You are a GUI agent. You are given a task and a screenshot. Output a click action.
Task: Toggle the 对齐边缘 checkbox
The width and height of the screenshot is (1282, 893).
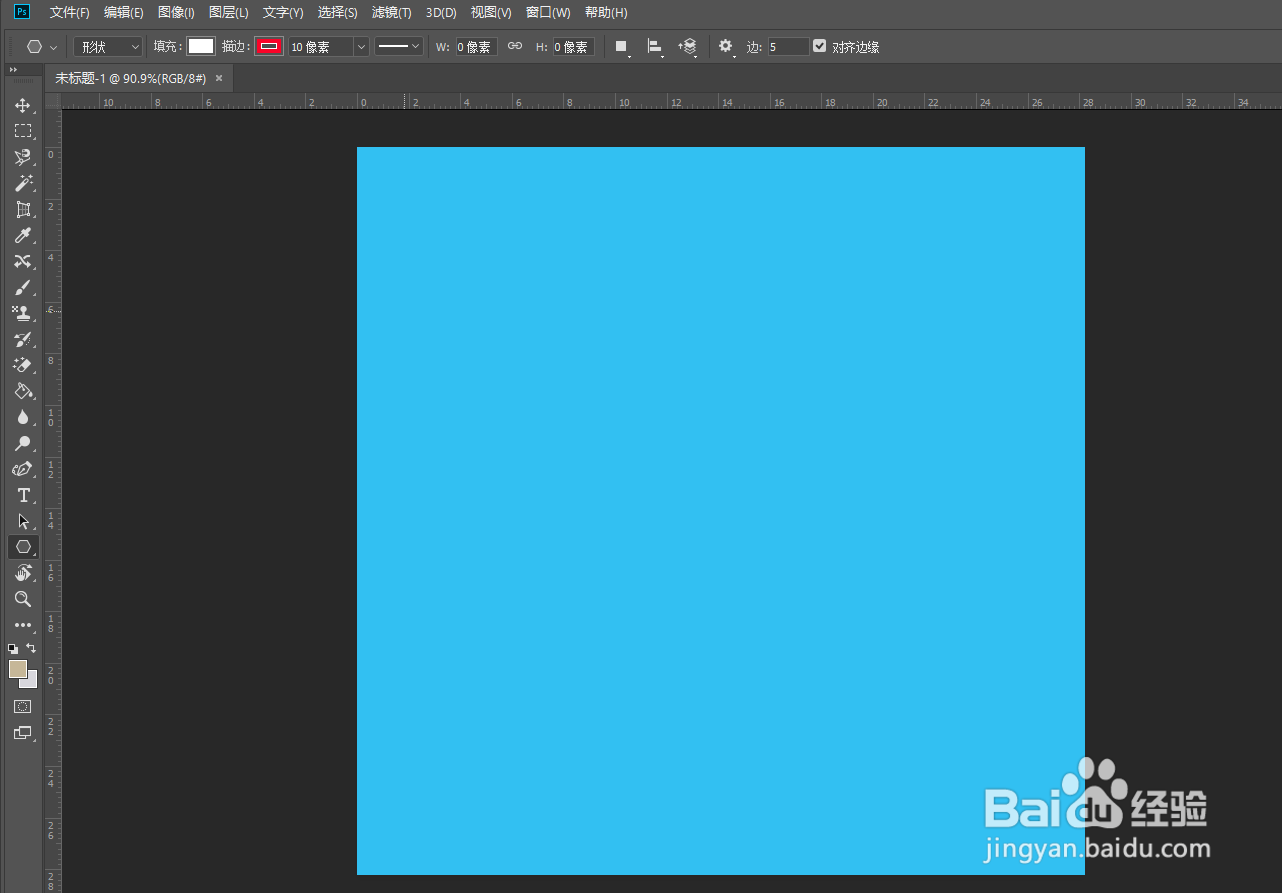tap(820, 46)
